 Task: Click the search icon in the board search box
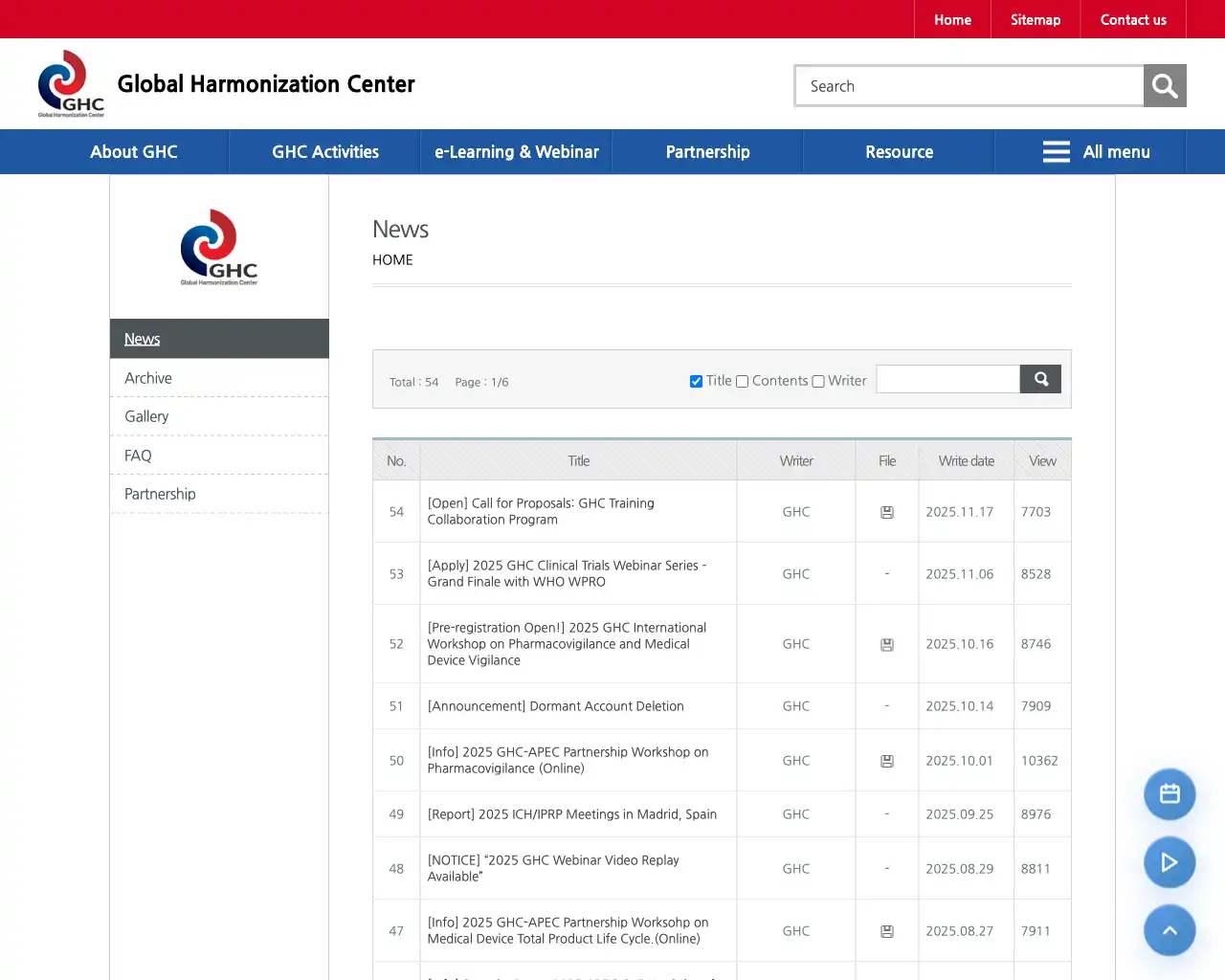[x=1040, y=379]
